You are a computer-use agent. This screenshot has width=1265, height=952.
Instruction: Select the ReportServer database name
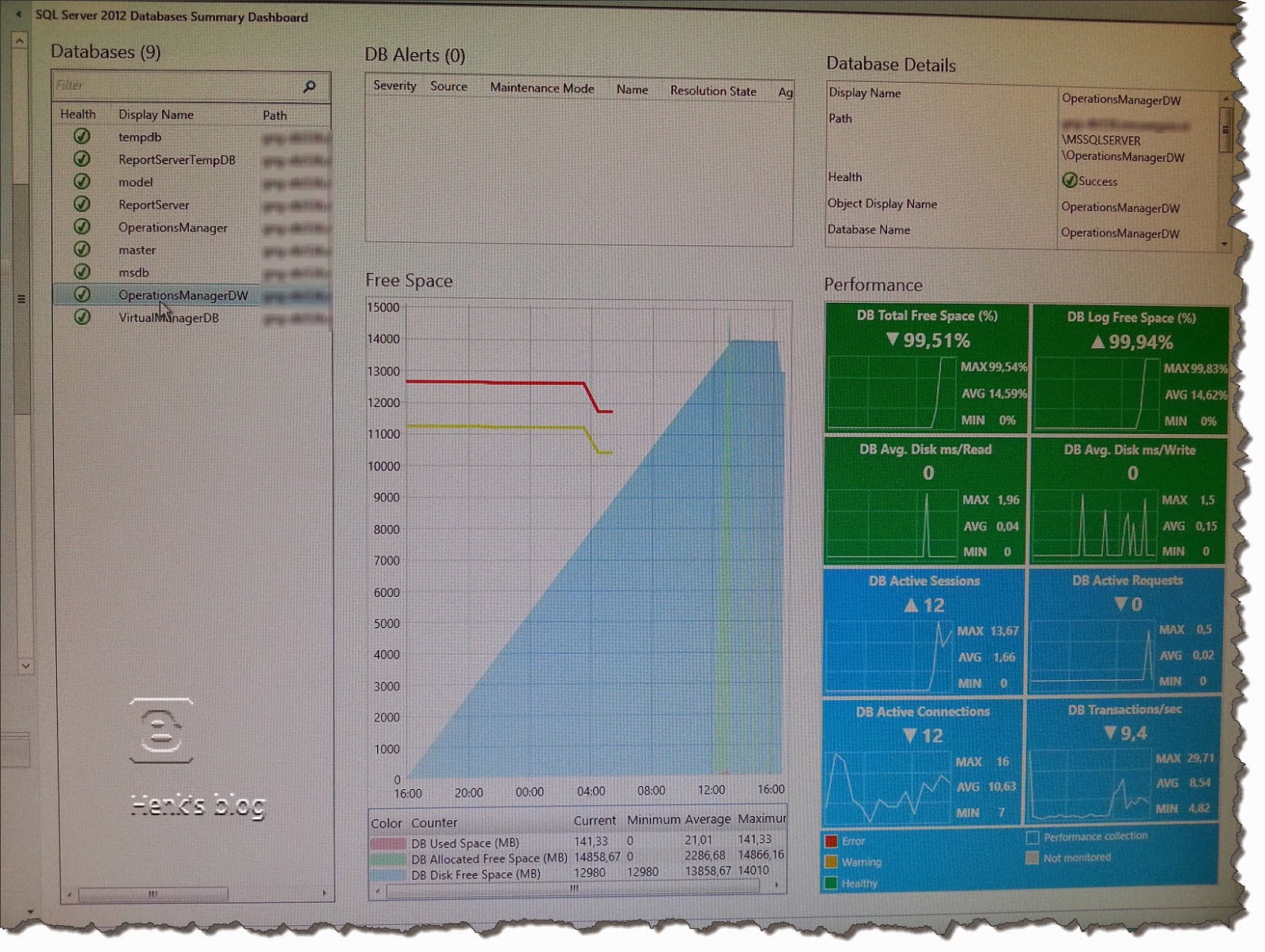(x=153, y=205)
